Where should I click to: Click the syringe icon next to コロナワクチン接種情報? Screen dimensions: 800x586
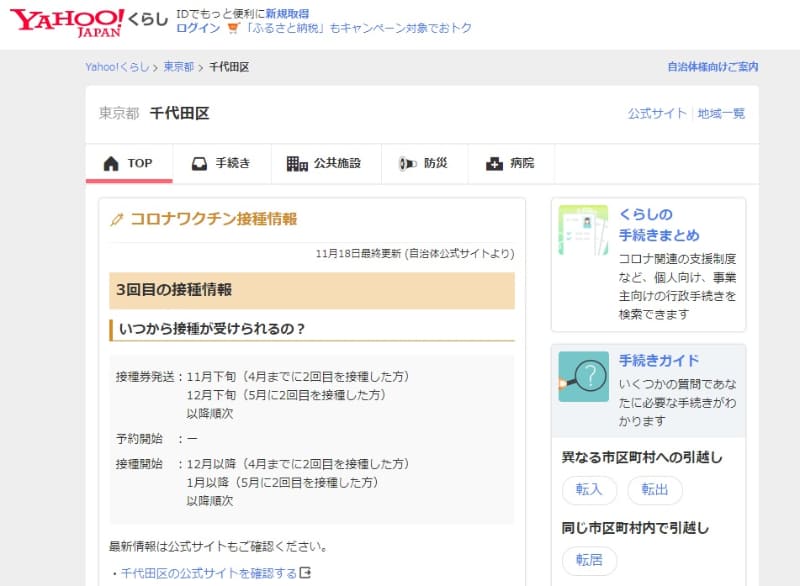coord(117,220)
